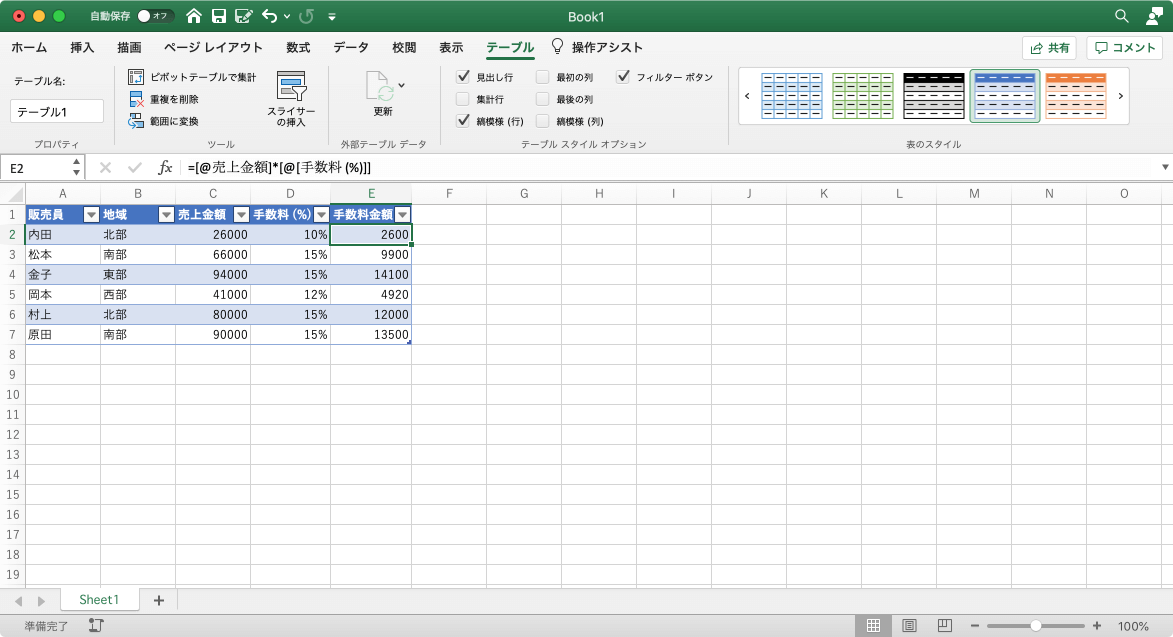Open the 表示 tab
The width and height of the screenshot is (1173, 637).
point(451,47)
